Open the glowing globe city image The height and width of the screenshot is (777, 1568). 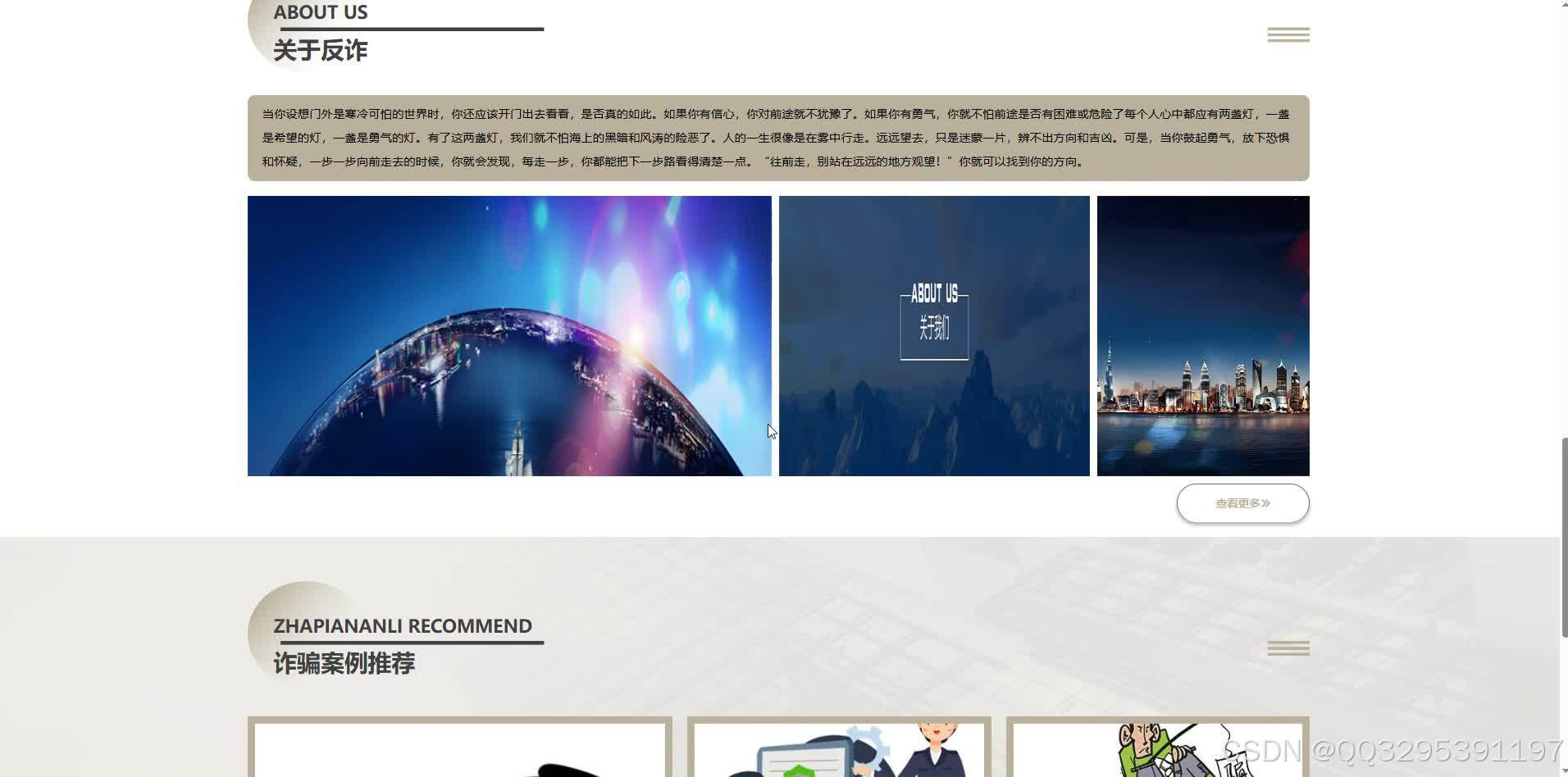[x=509, y=336]
